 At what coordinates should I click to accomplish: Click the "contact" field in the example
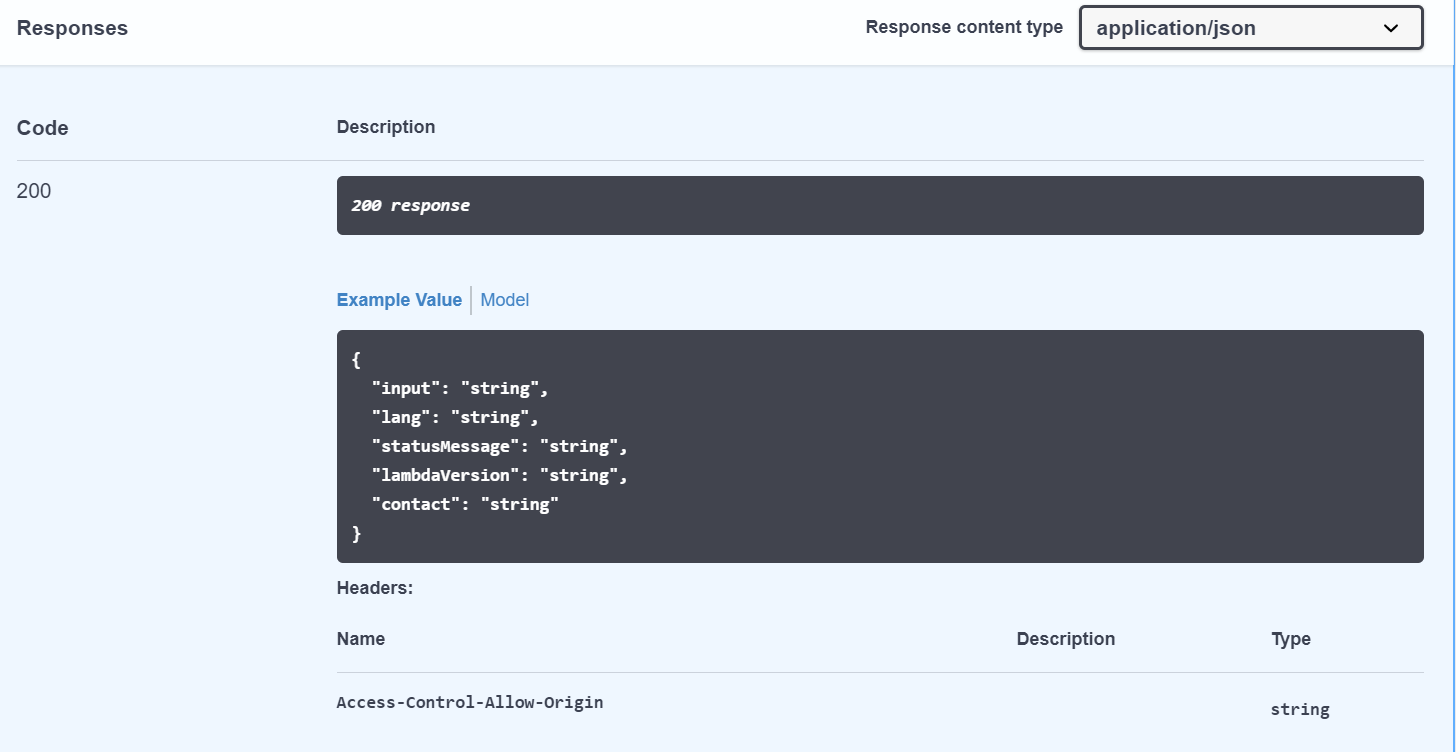click(x=414, y=504)
